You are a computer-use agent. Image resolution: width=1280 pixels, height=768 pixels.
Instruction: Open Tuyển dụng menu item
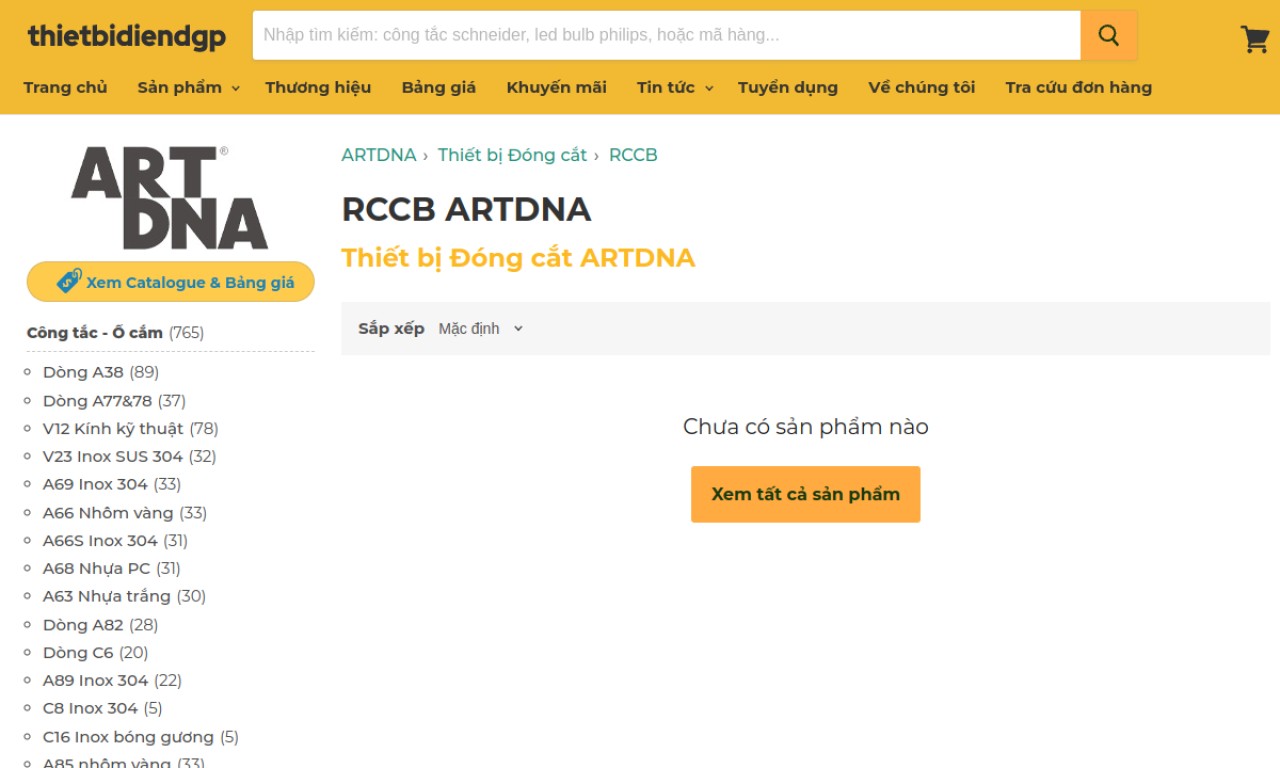788,87
